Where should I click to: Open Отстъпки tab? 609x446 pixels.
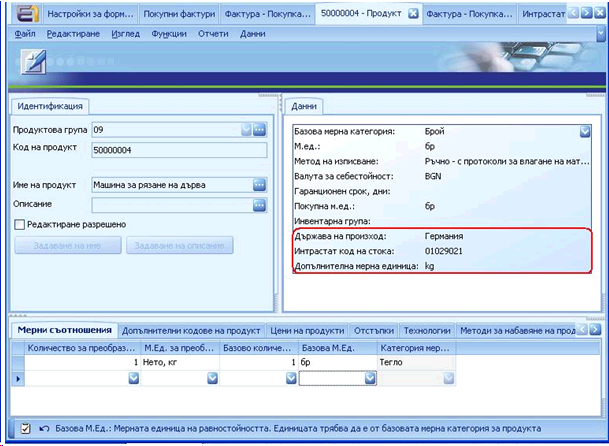[x=374, y=331]
